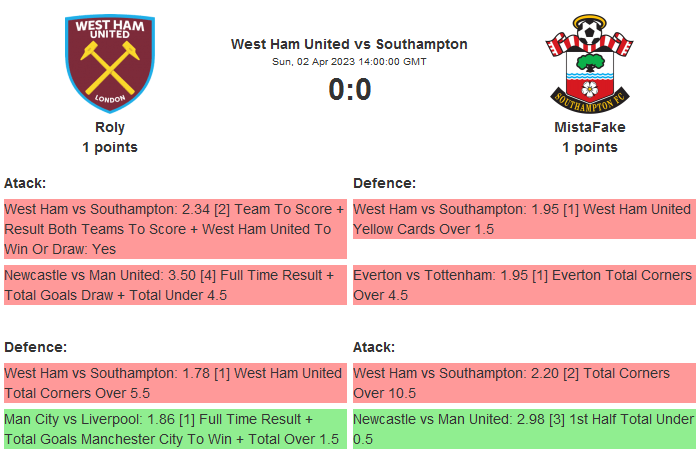This screenshot has width=700, height=460.
Task: Click the match date Sun, 02 Apr 2023
Action: 349,62
